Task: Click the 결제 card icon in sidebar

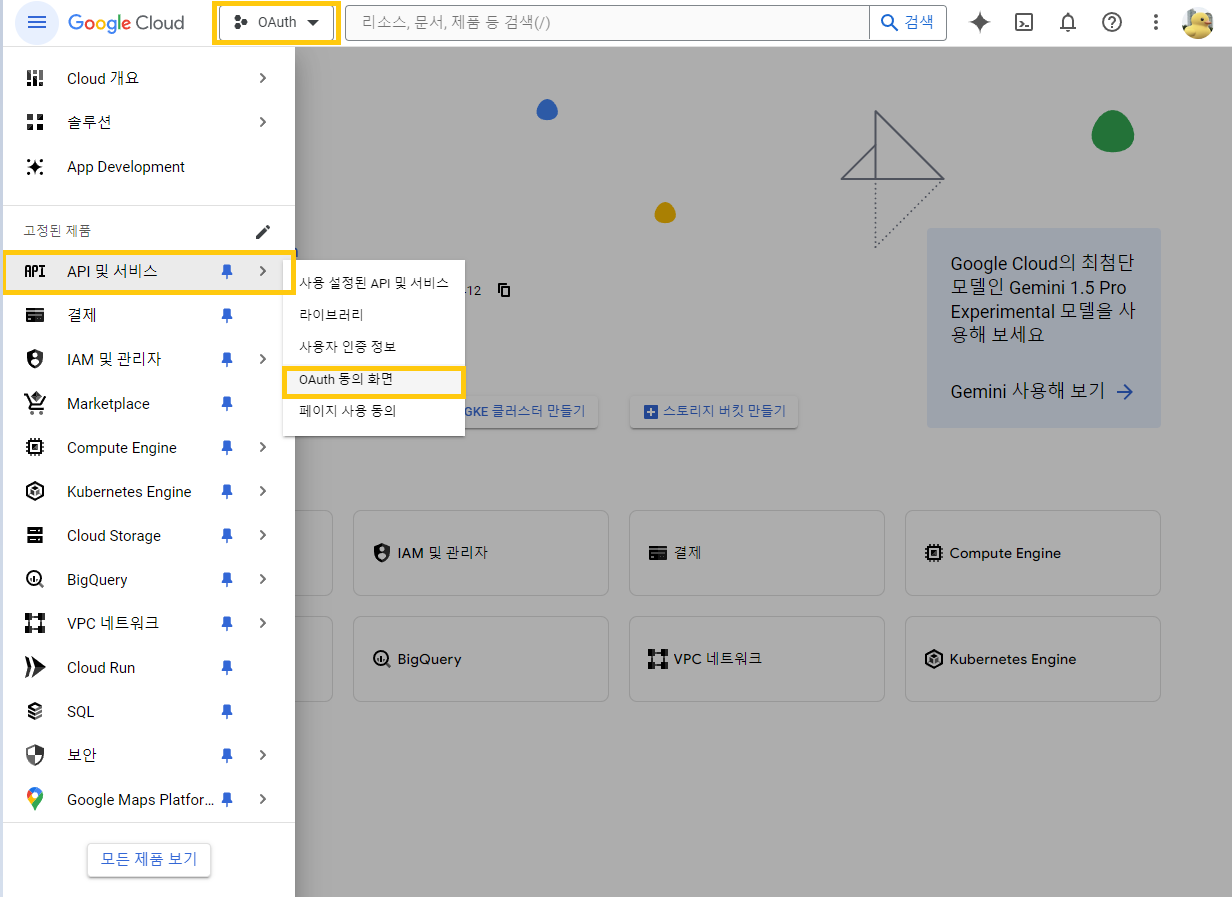Action: pos(35,315)
